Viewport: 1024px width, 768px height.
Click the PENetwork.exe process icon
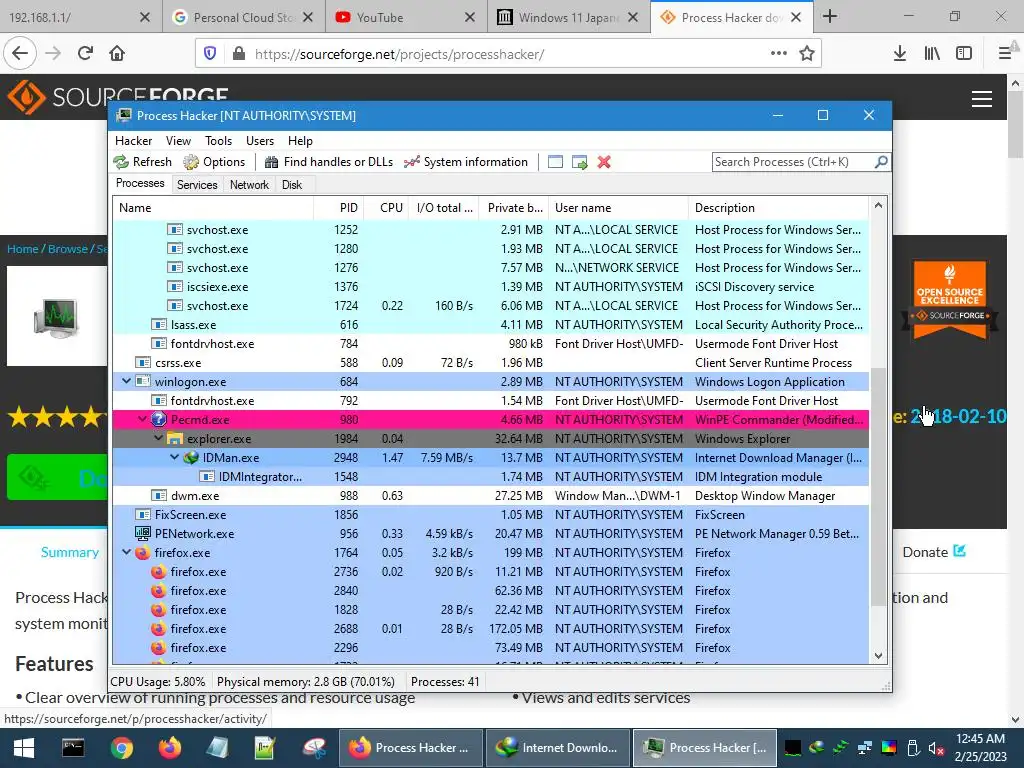pos(142,534)
